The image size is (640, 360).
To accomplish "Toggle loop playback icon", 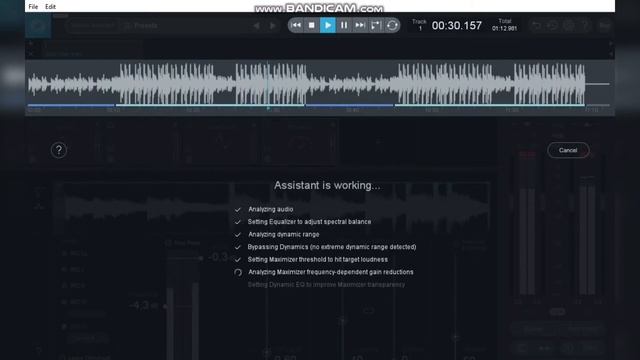I will coord(392,25).
